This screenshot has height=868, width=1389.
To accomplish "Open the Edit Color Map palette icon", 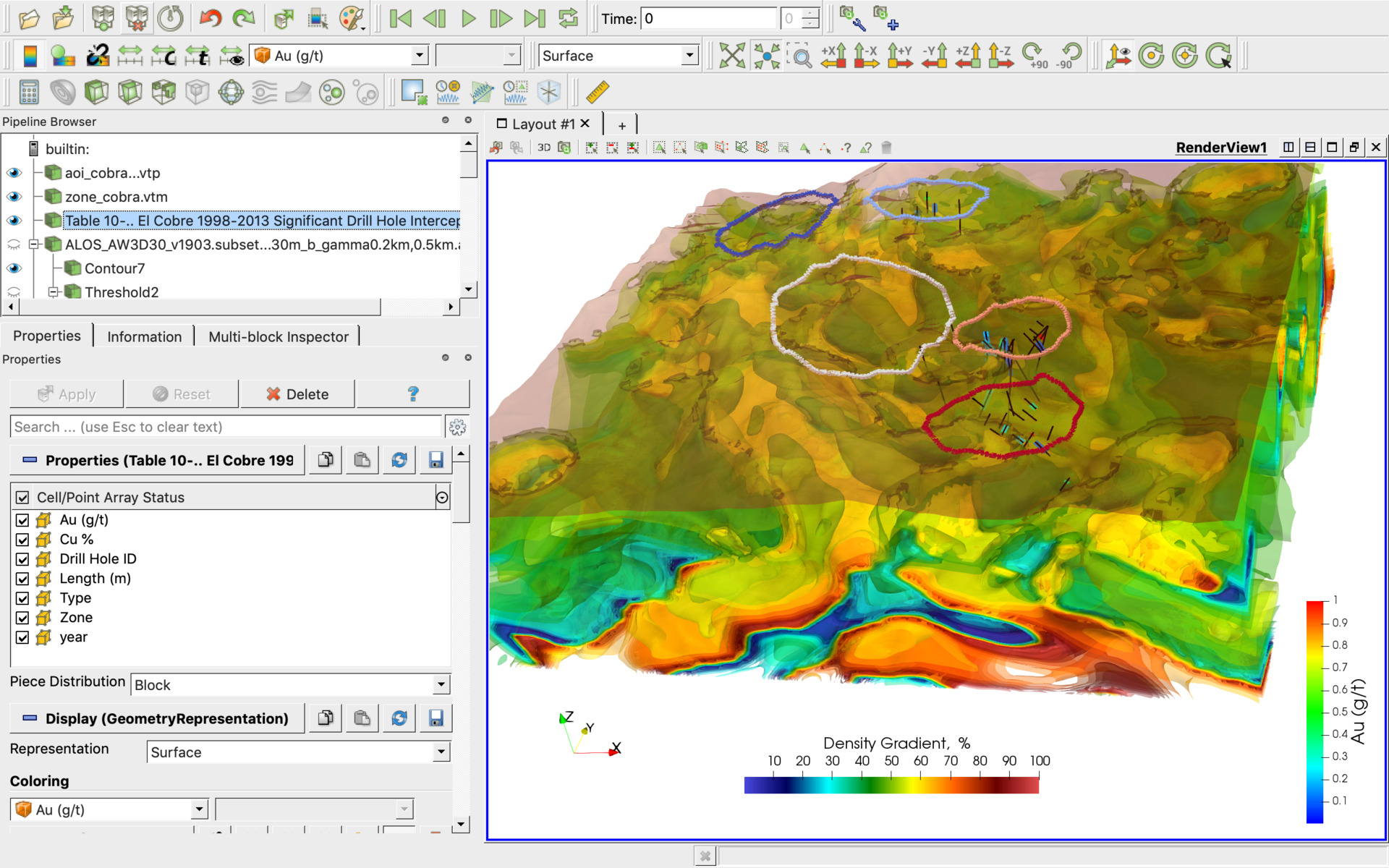I will click(62, 56).
